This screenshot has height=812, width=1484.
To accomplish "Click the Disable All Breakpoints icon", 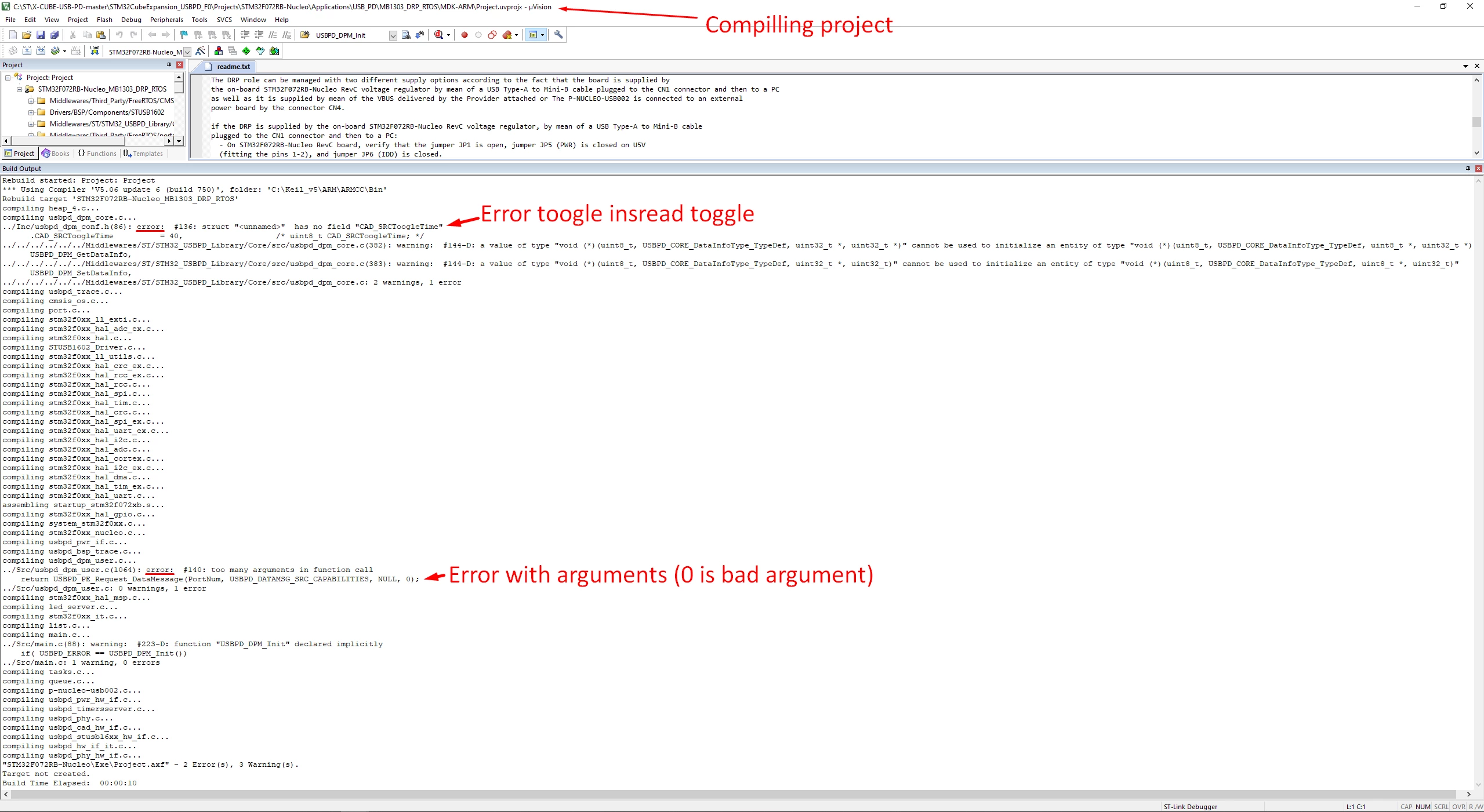I will point(492,35).
